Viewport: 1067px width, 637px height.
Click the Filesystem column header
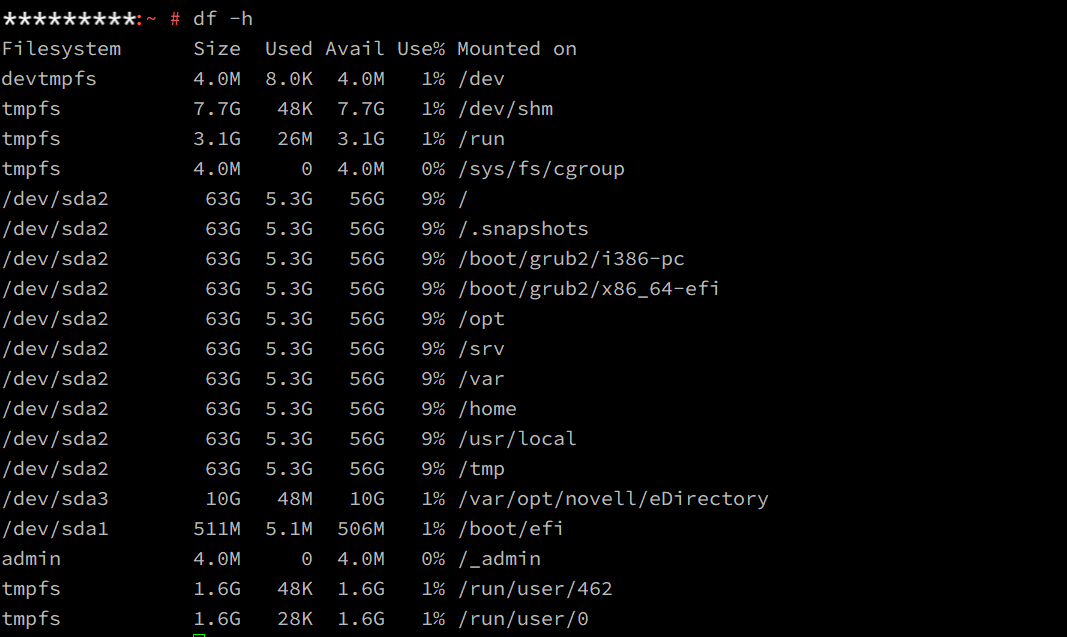point(61,49)
